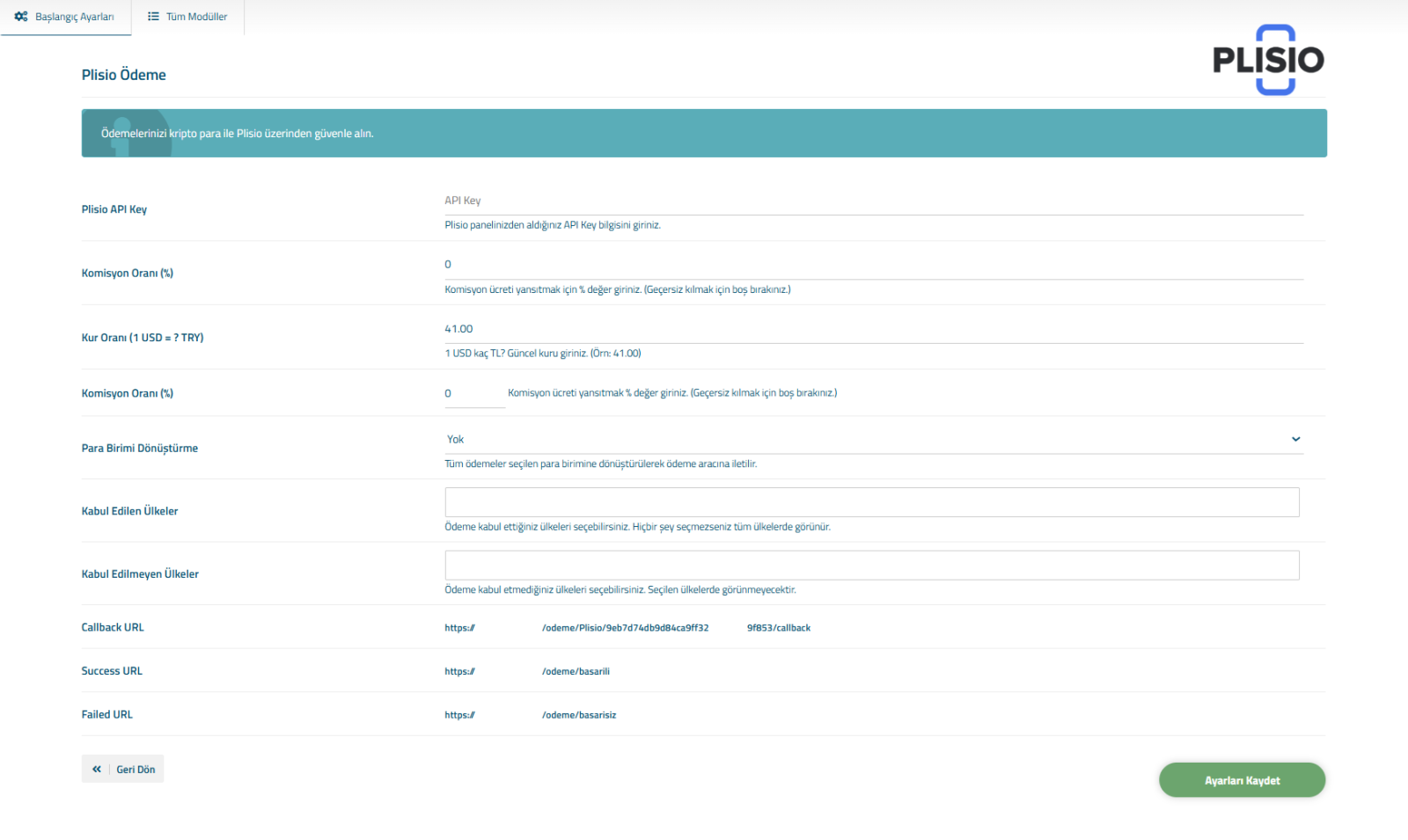The image size is (1408, 840).
Task: Focus the Plisio API Key input field
Action: [873, 201]
